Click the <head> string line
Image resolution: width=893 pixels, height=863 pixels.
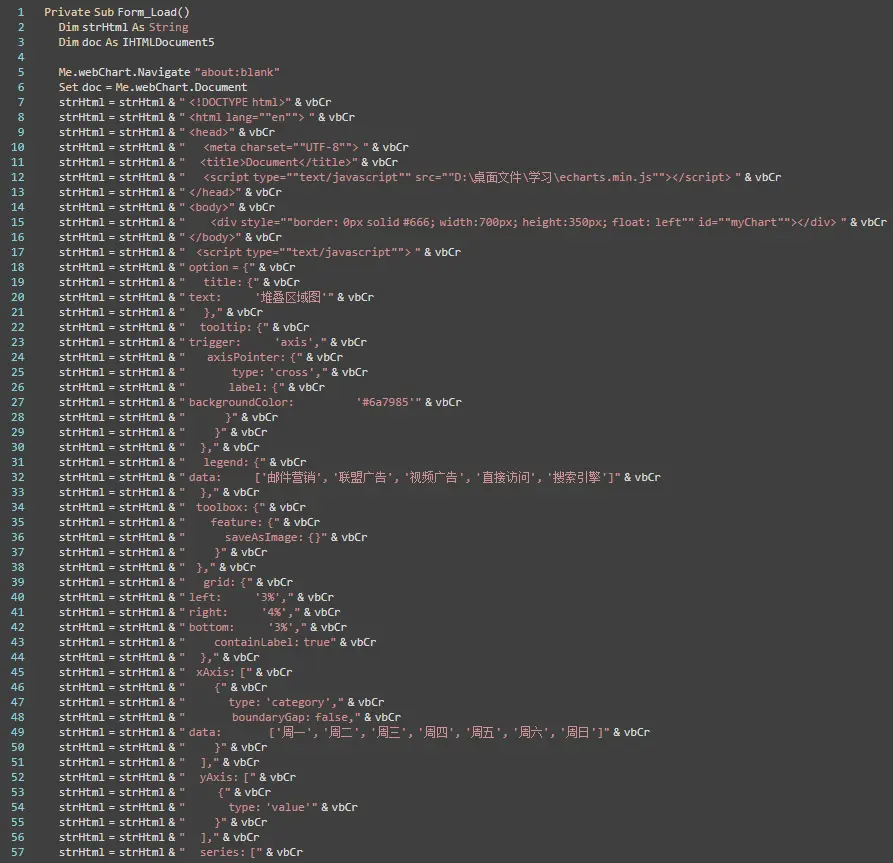click(x=167, y=132)
